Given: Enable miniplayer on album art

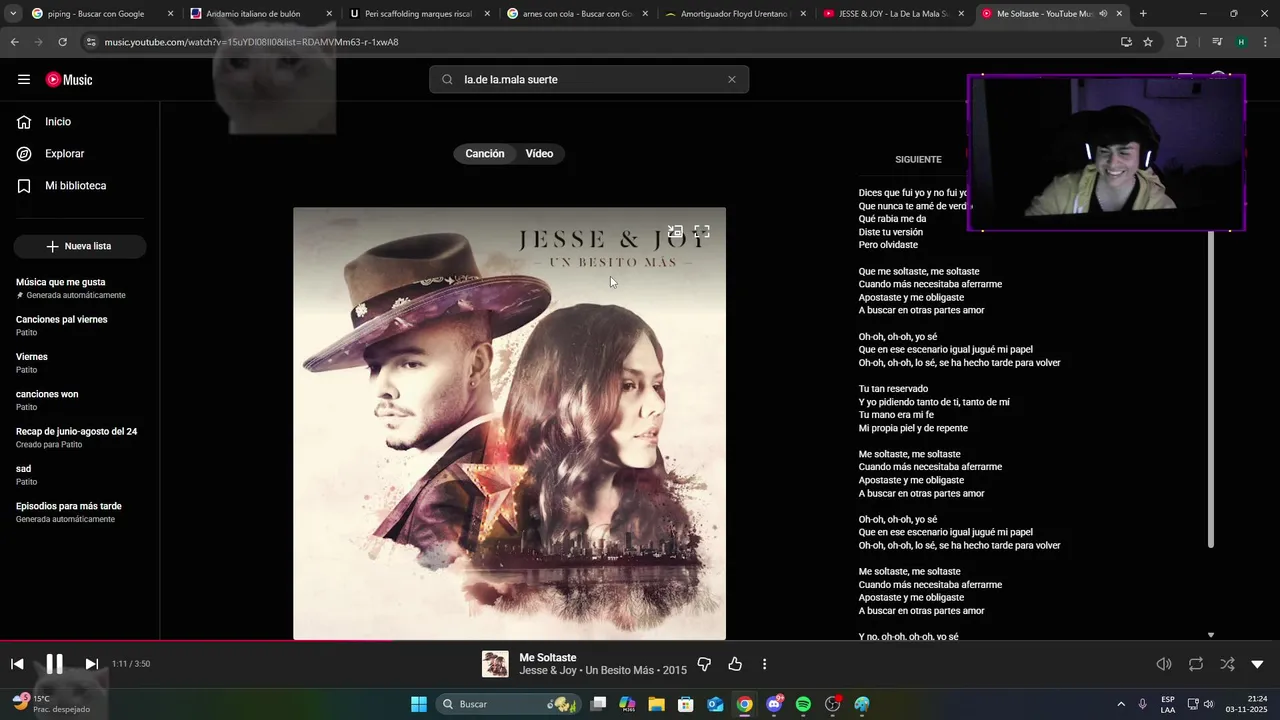Looking at the screenshot, I should (675, 231).
